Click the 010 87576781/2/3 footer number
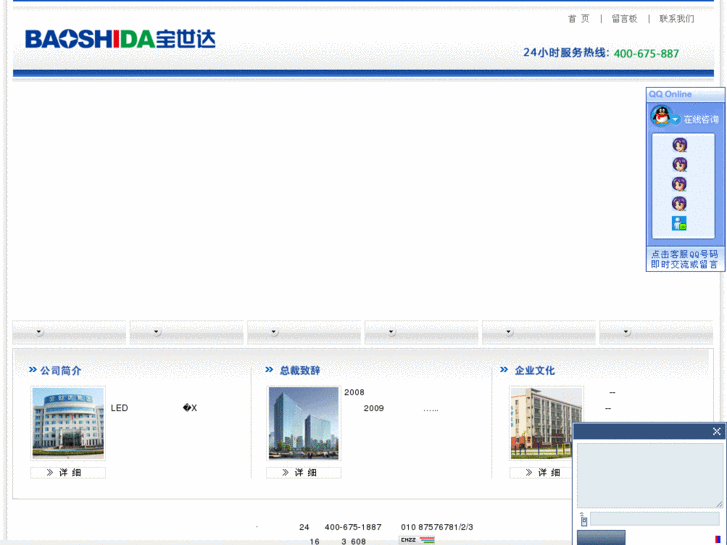Screen dimensions: 727x545 [437, 527]
